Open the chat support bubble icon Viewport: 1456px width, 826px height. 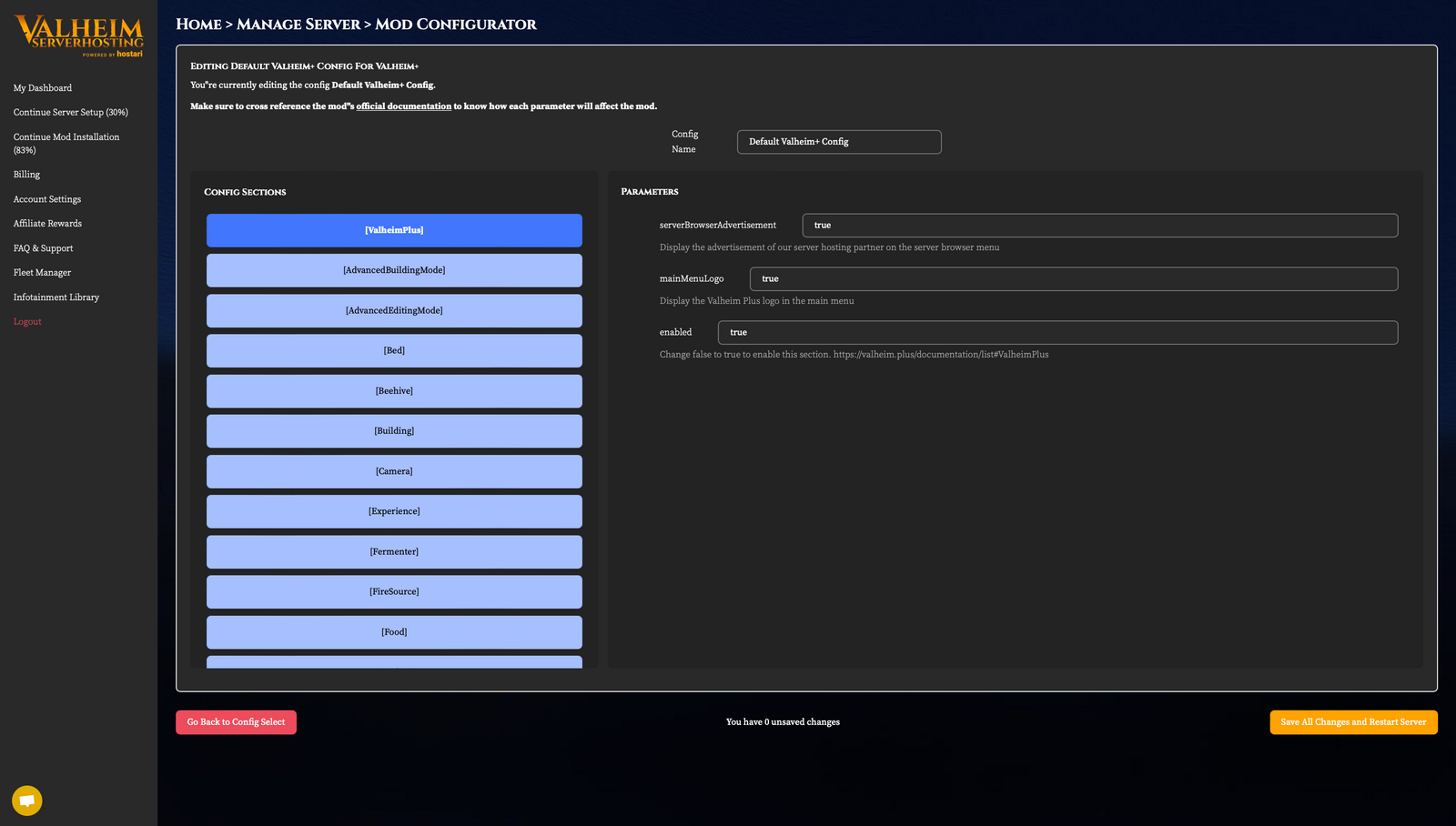[27, 801]
